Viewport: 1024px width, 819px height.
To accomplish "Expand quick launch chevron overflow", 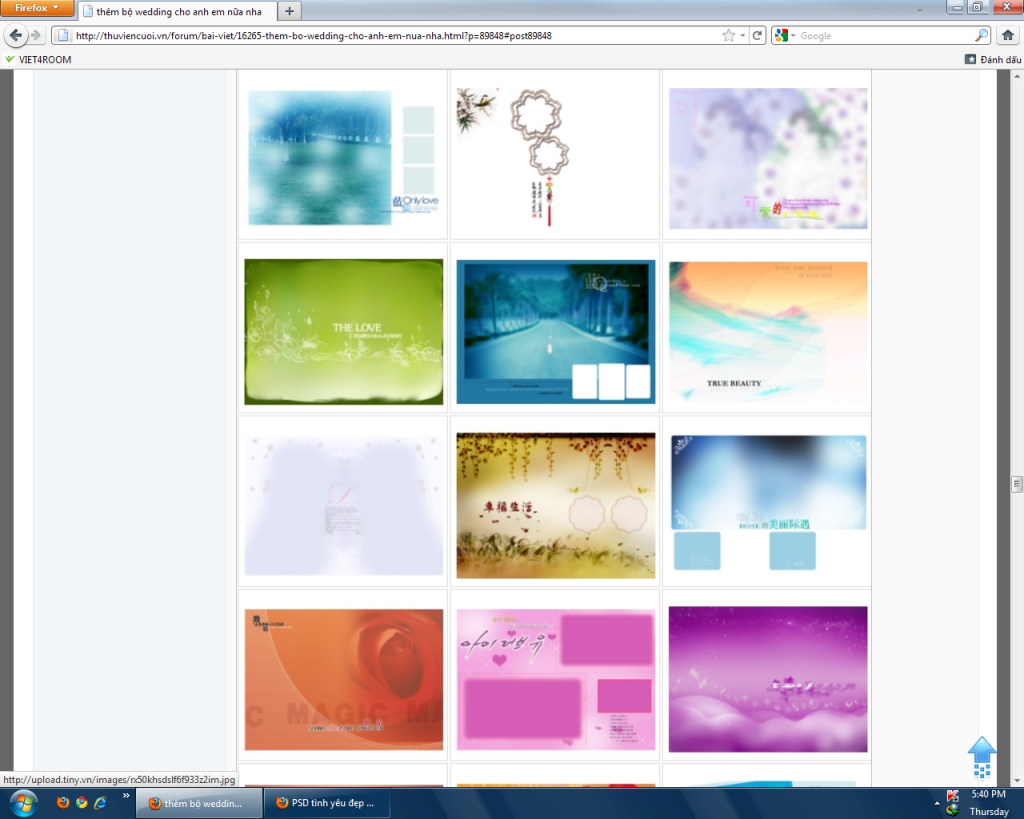I will [x=125, y=795].
